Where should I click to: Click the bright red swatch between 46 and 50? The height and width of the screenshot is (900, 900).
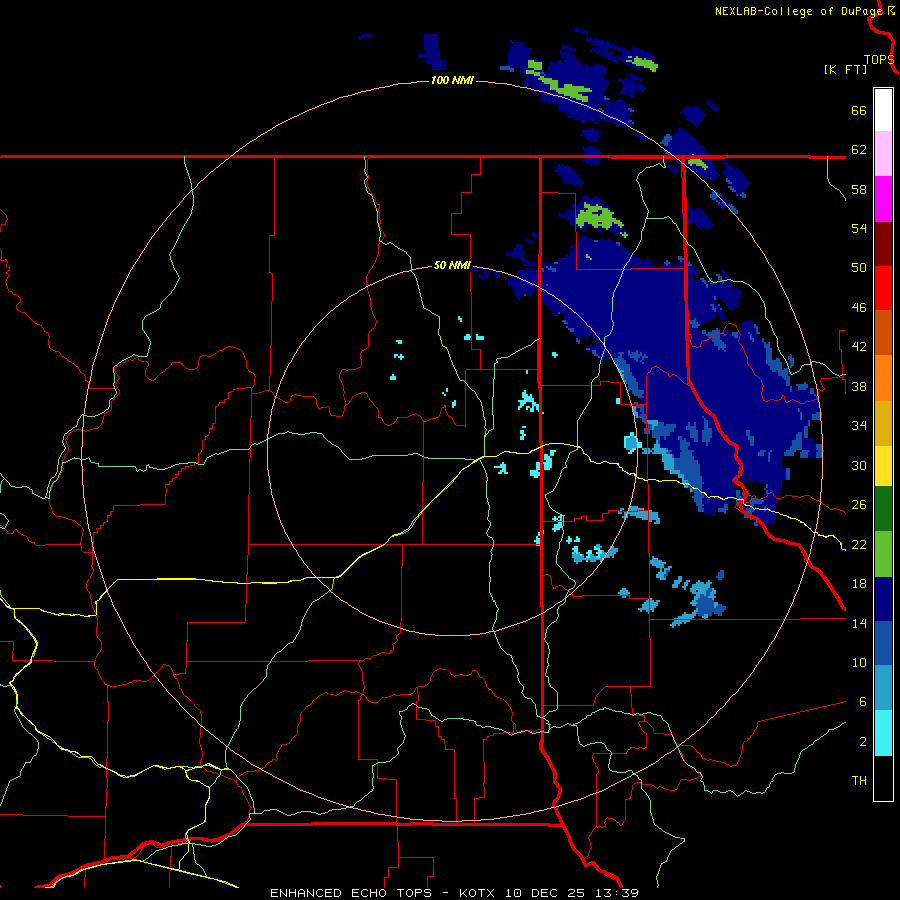click(x=883, y=288)
